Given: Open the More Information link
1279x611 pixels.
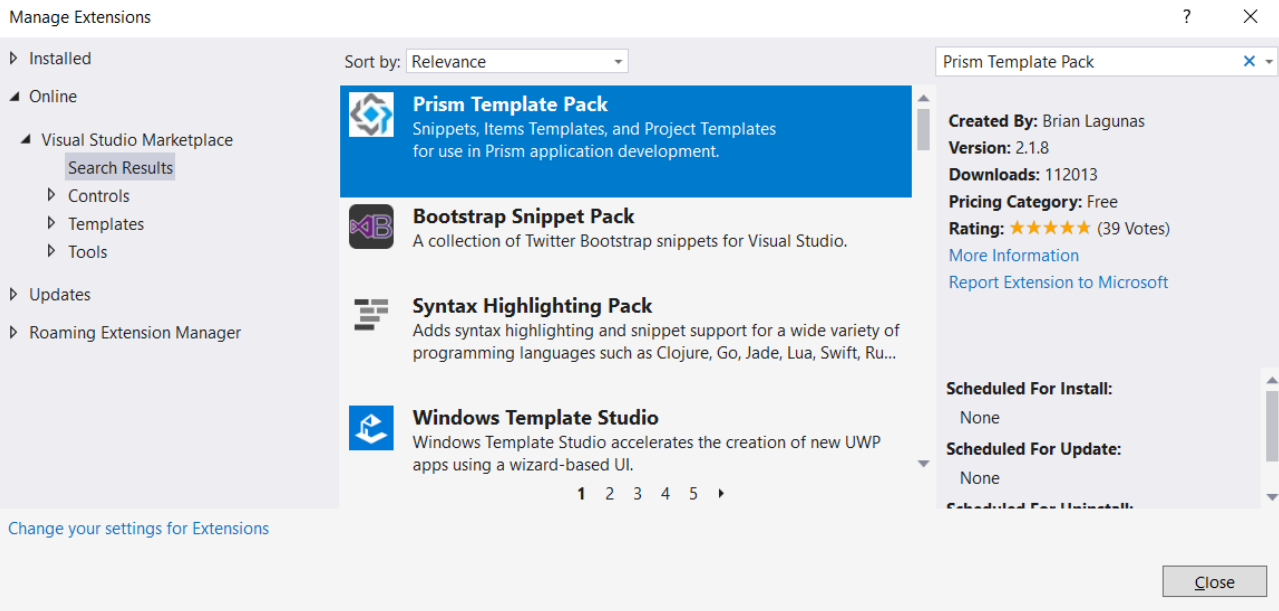Looking at the screenshot, I should 1013,256.
